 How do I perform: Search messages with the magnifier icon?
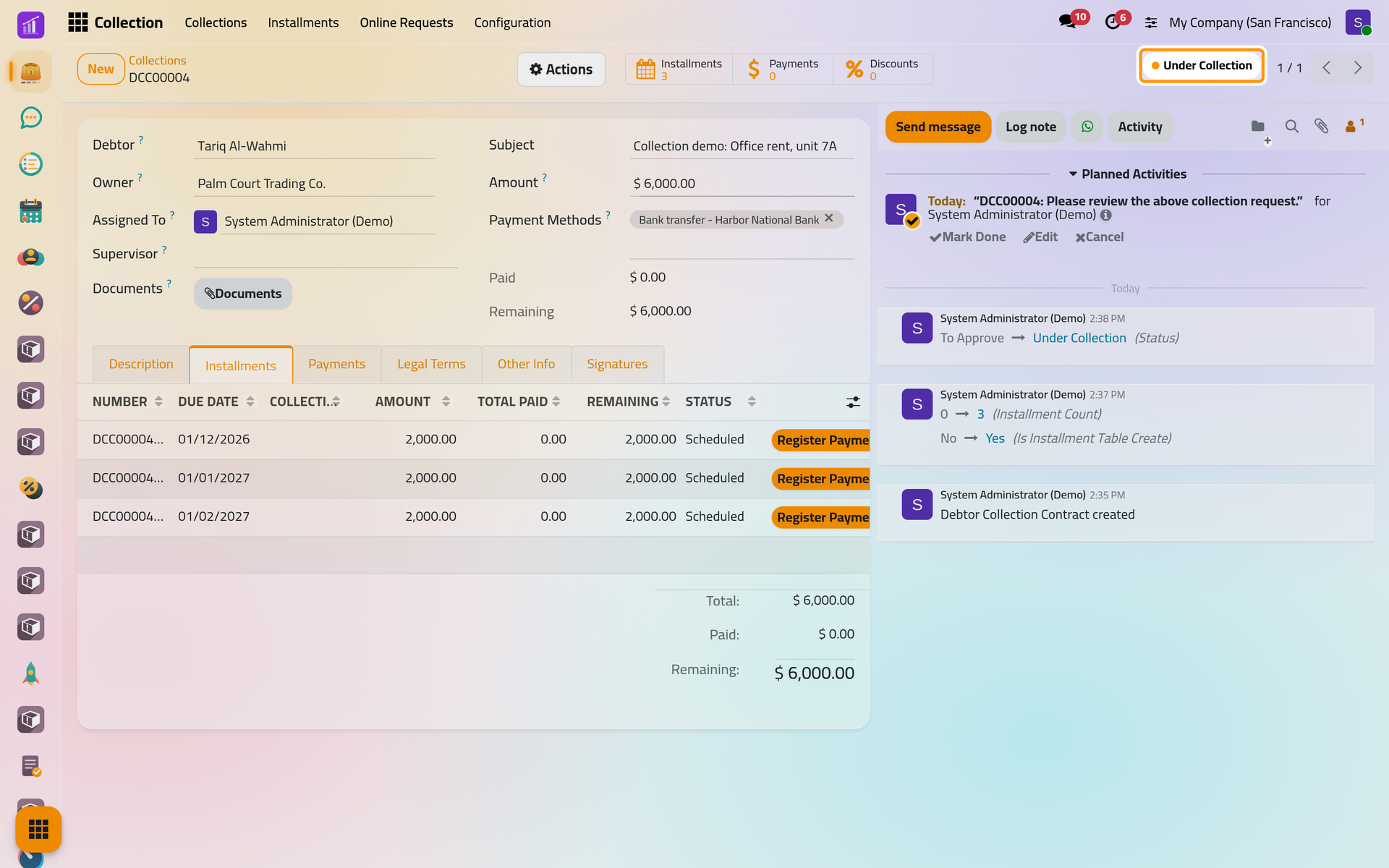[1291, 127]
